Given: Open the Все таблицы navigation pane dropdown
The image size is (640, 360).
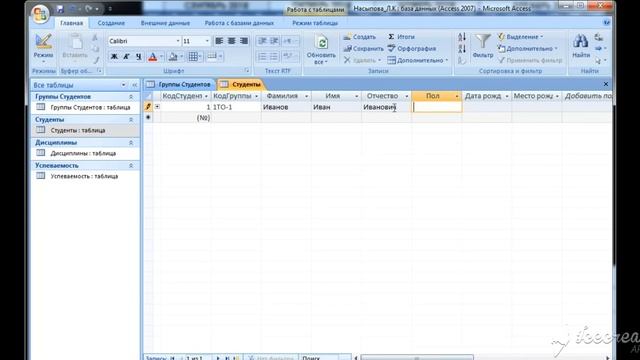Looking at the screenshot, I should point(123,85).
